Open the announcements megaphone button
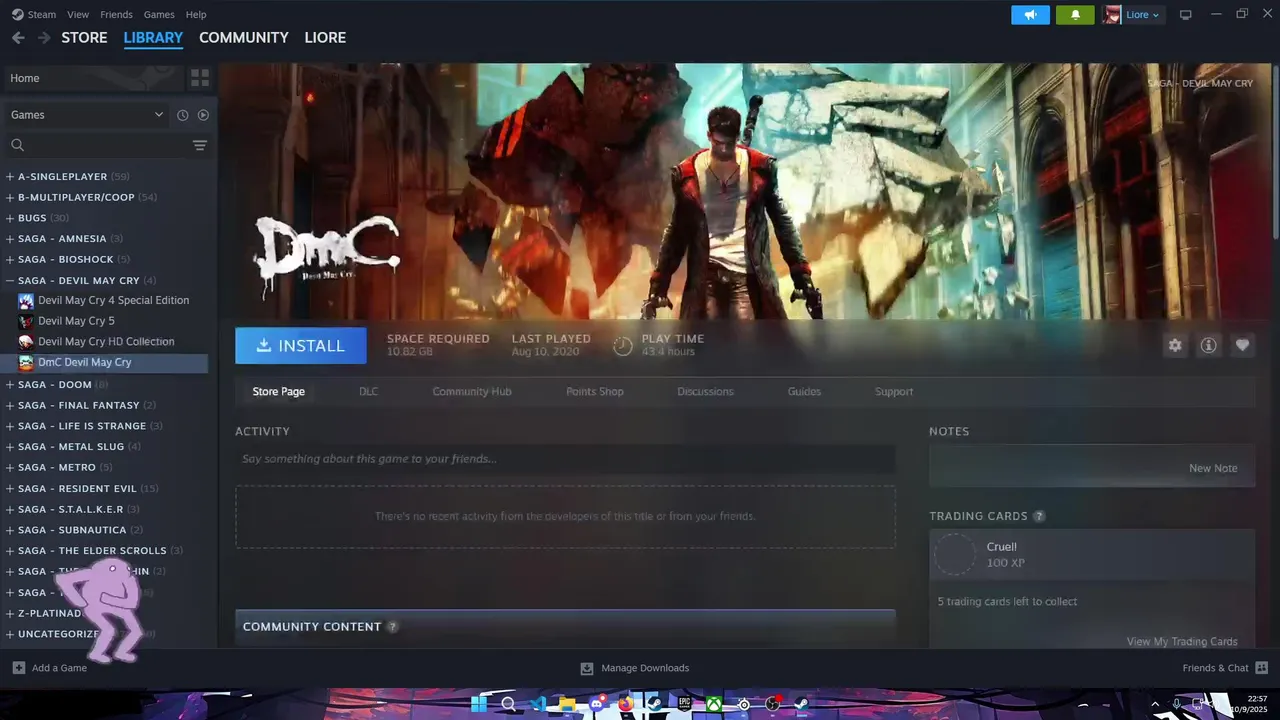Screen dimensions: 1280x720 (1030, 15)
